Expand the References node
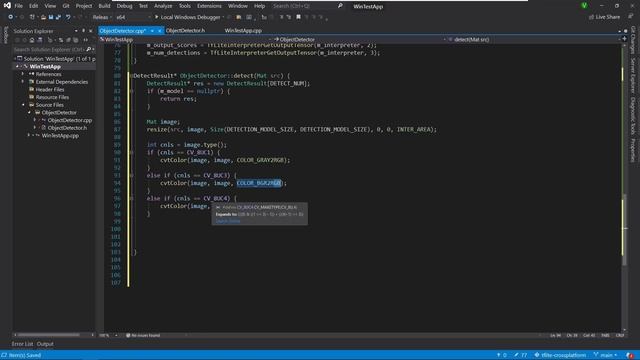Viewport: 640px width, 360px height. 23,74
